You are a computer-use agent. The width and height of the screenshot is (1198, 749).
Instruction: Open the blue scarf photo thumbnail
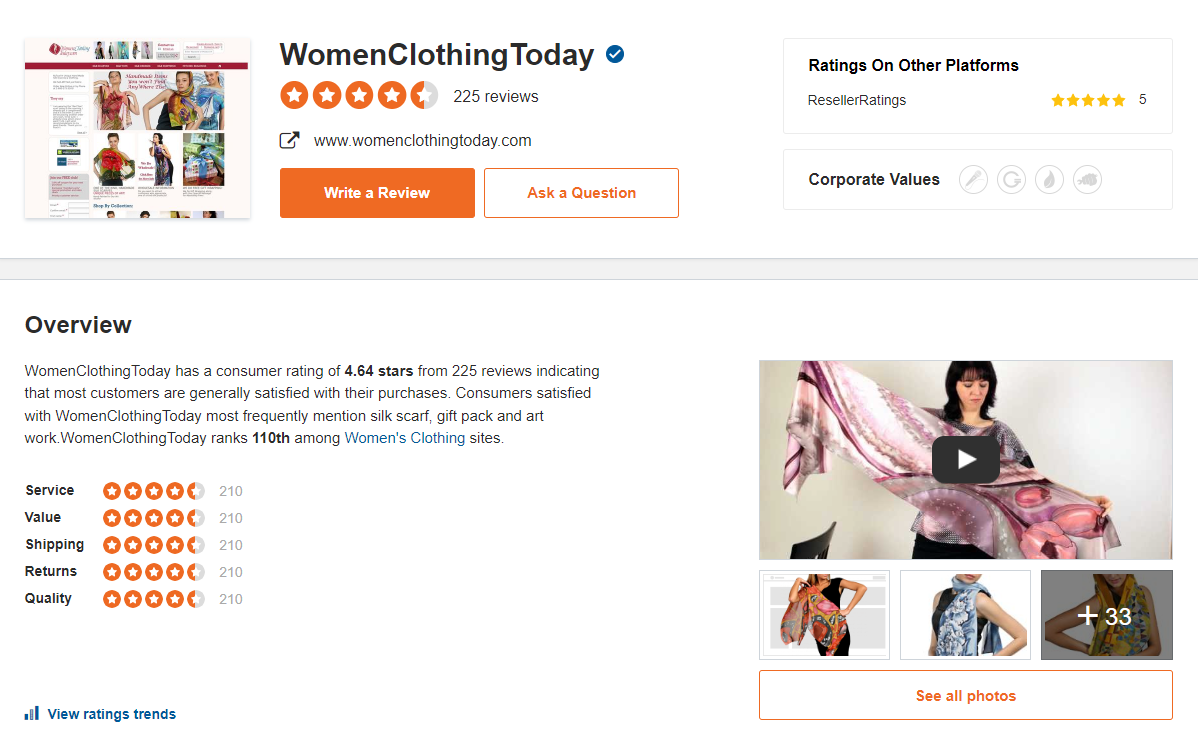point(965,615)
